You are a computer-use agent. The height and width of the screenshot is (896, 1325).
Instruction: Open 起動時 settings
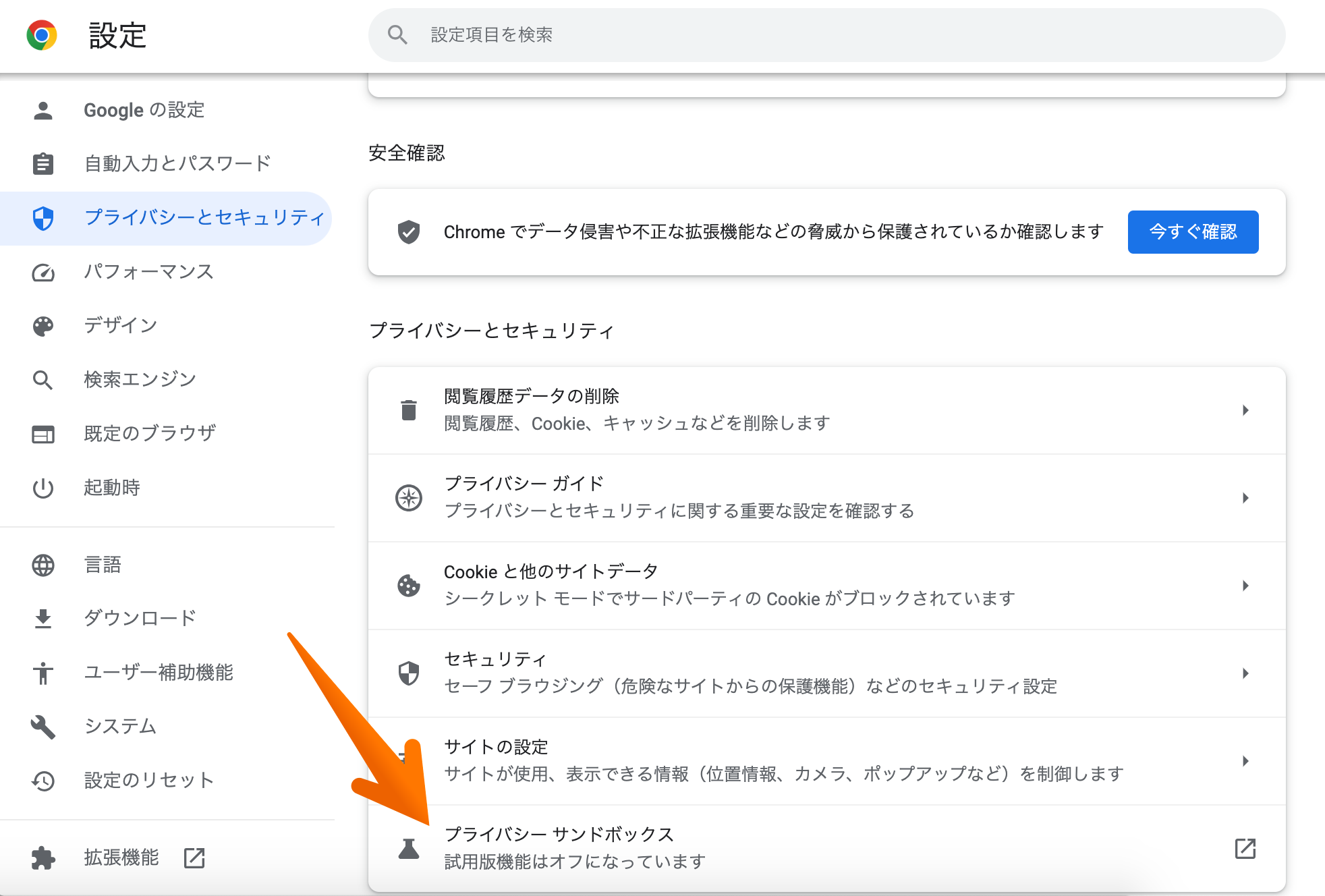click(166, 488)
